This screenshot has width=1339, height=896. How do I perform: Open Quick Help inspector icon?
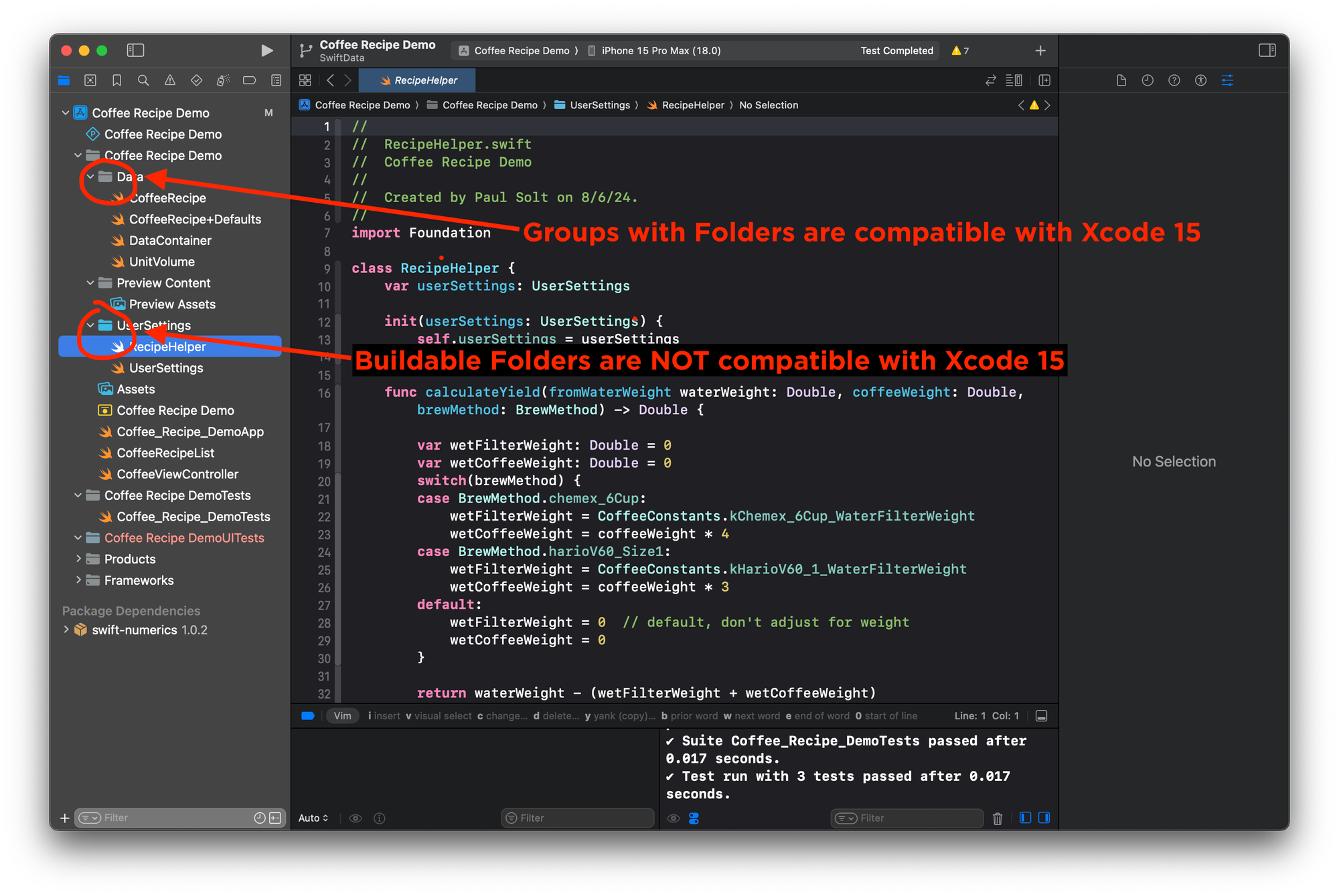point(1174,80)
